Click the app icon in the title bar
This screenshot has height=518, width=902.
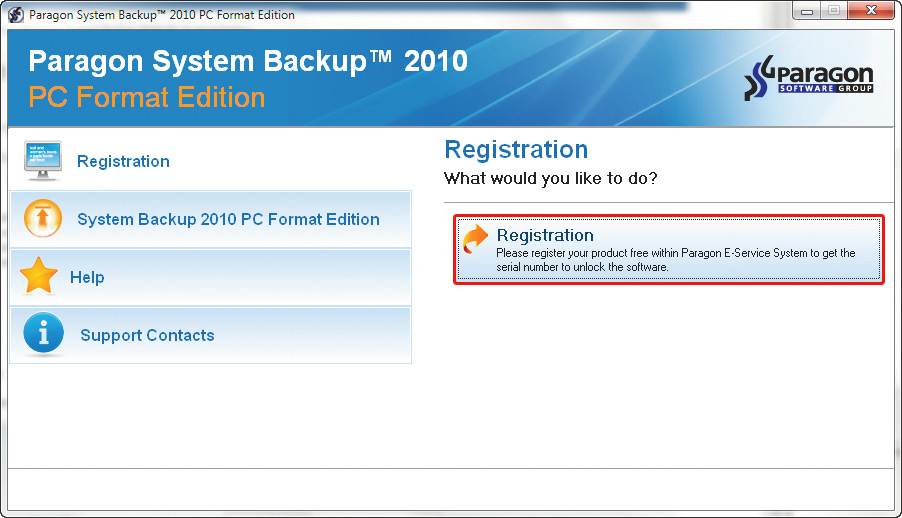(15, 15)
